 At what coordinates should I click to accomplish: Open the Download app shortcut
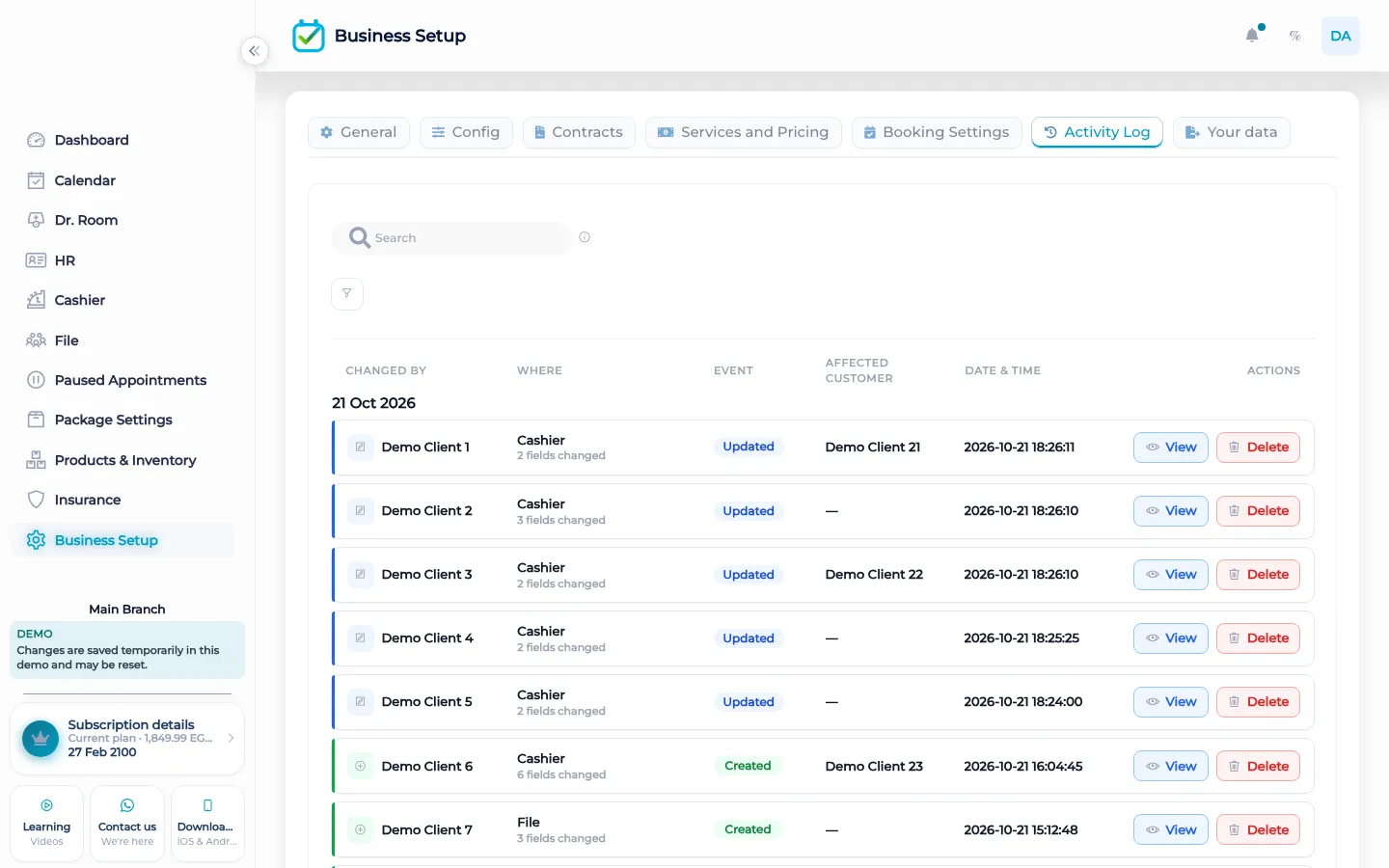click(207, 824)
